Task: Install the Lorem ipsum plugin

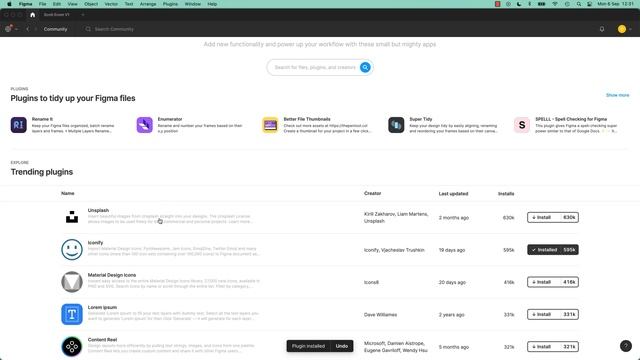Action: coord(553,314)
